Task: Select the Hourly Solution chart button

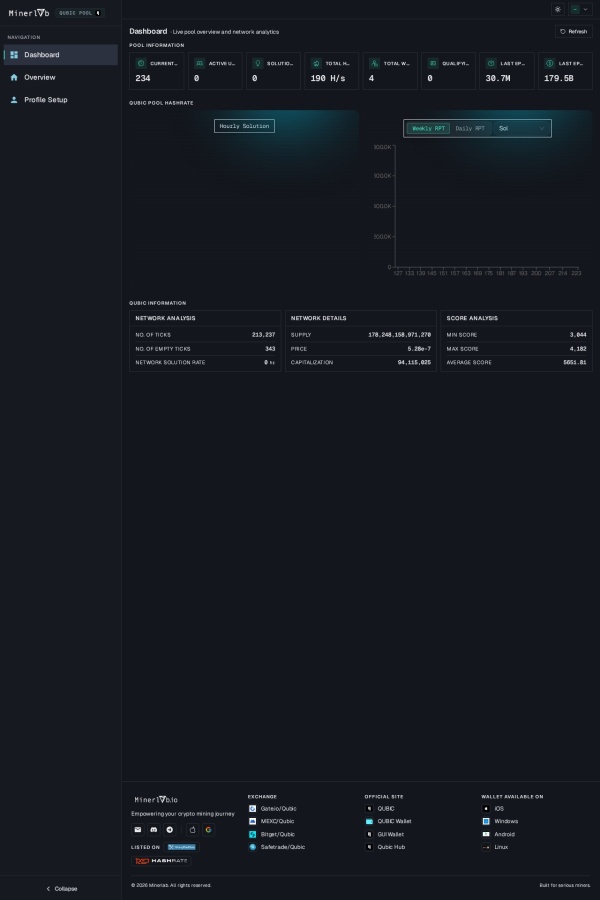Action: point(244,126)
